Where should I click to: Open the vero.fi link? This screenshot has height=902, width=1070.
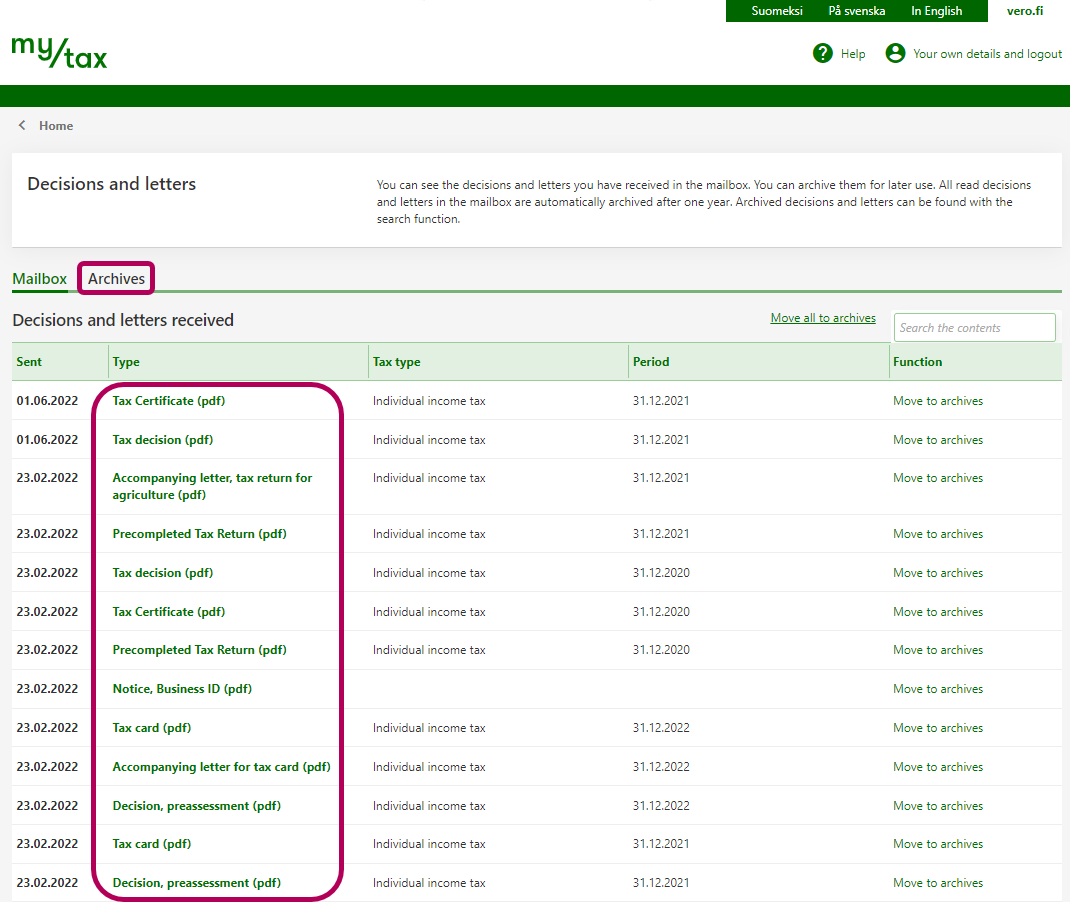1024,11
